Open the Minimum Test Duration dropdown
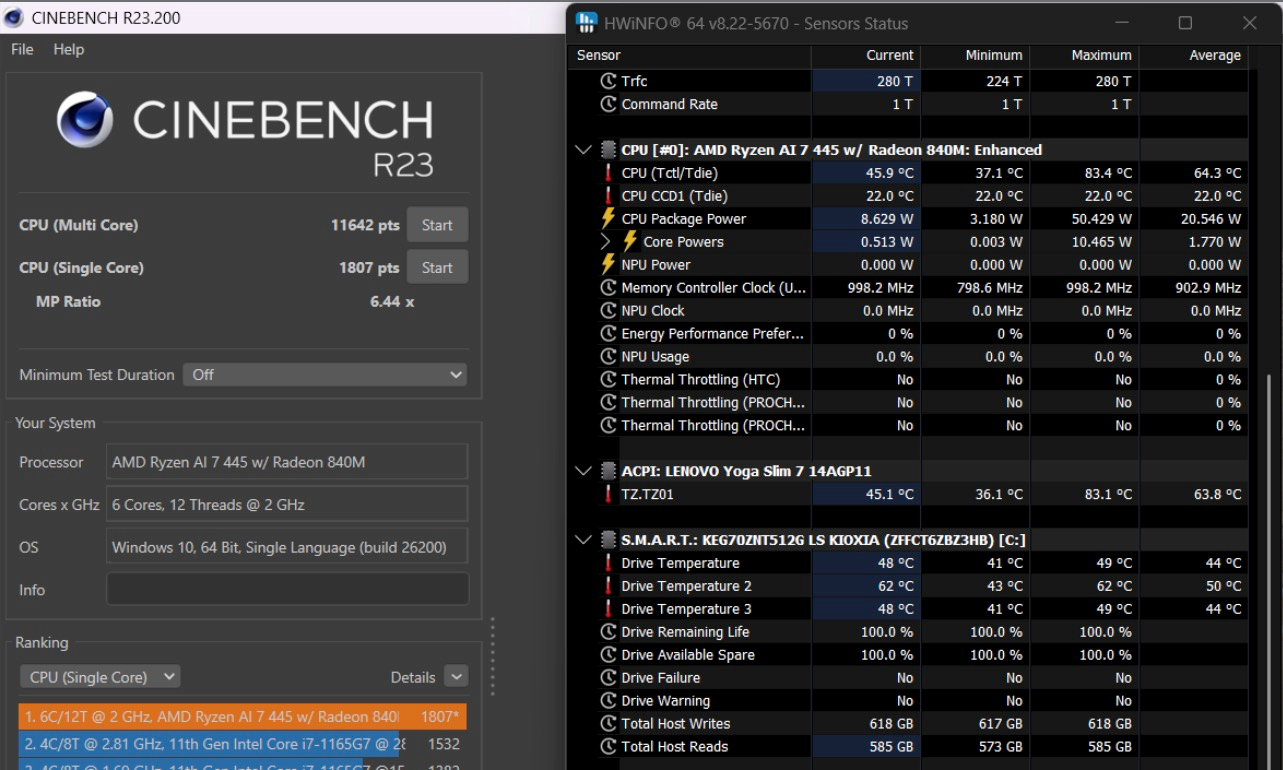Image resolution: width=1283 pixels, height=770 pixels. (326, 375)
